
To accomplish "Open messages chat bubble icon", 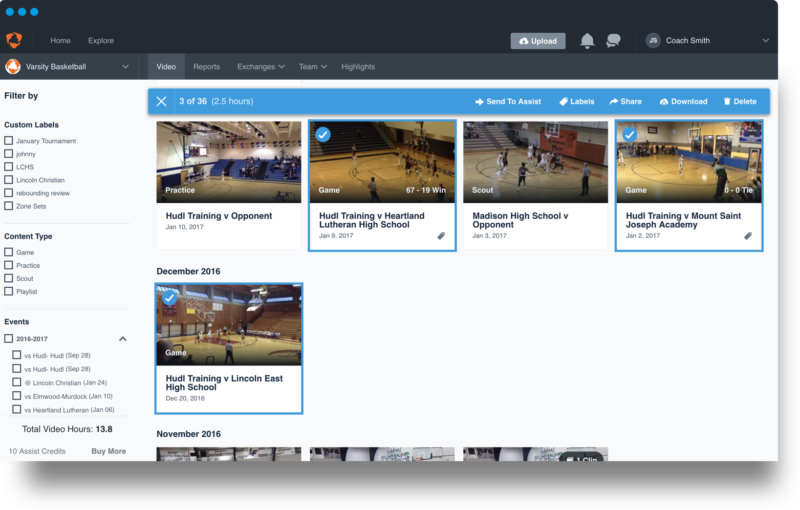I will click(x=613, y=41).
